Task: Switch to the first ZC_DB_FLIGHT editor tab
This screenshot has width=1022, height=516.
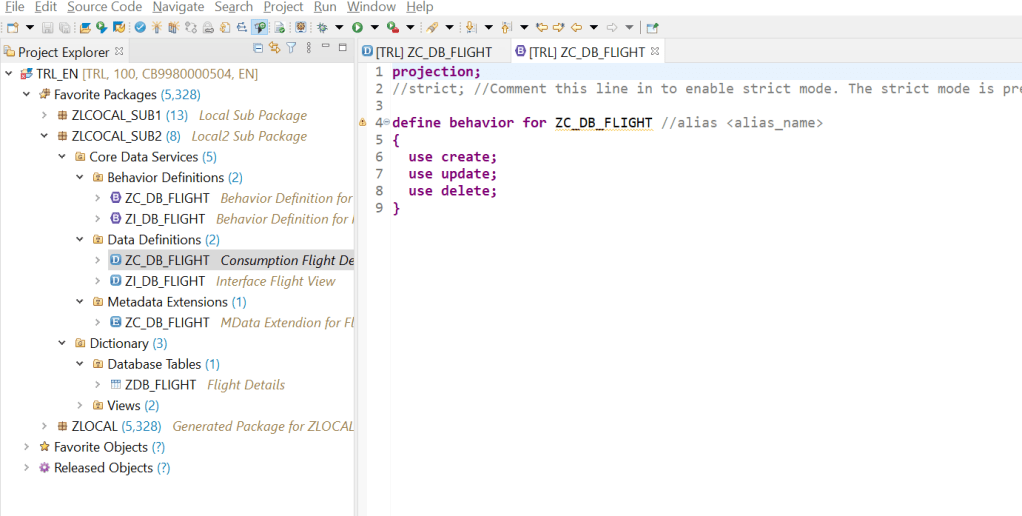Action: [x=428, y=52]
